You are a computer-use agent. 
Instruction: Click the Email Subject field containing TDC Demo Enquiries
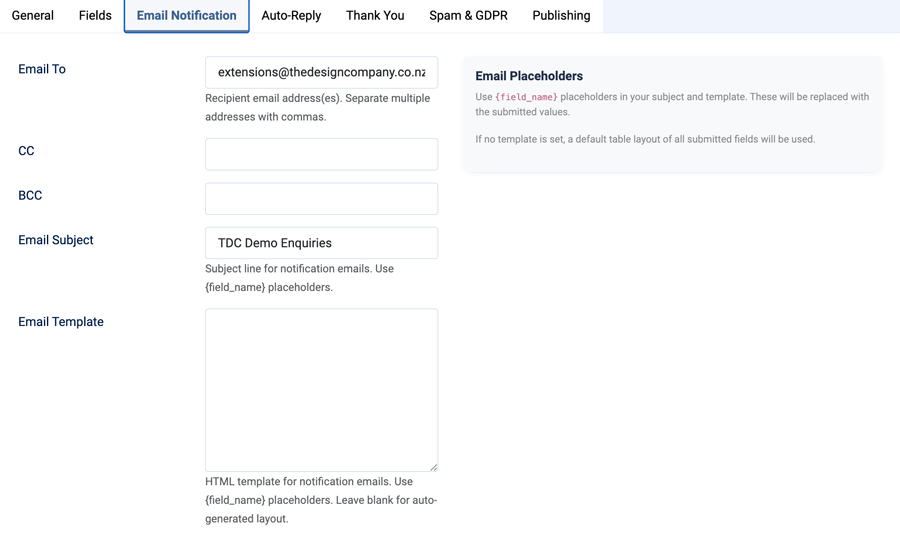(321, 243)
